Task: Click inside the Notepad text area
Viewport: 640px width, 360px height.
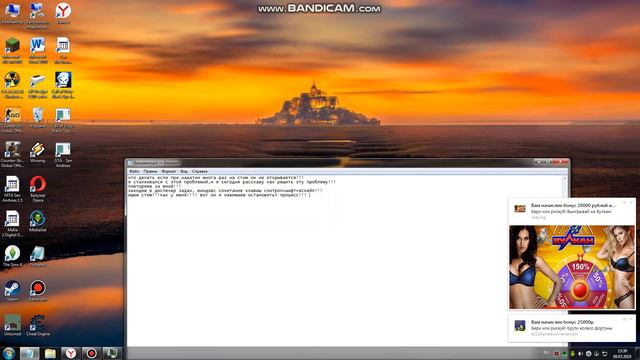Action: point(345,261)
